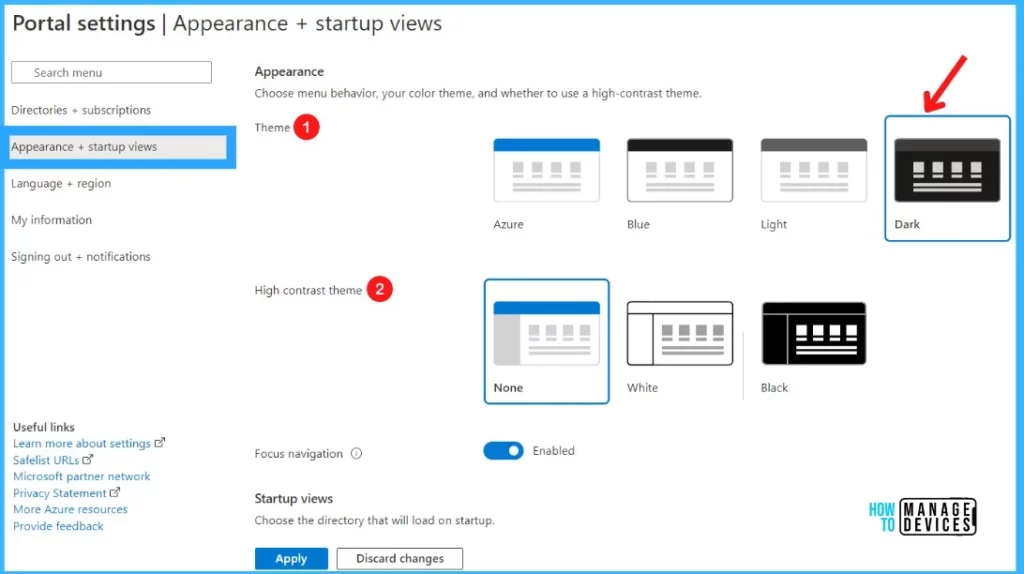Open Directories + subscriptions menu item

(81, 110)
